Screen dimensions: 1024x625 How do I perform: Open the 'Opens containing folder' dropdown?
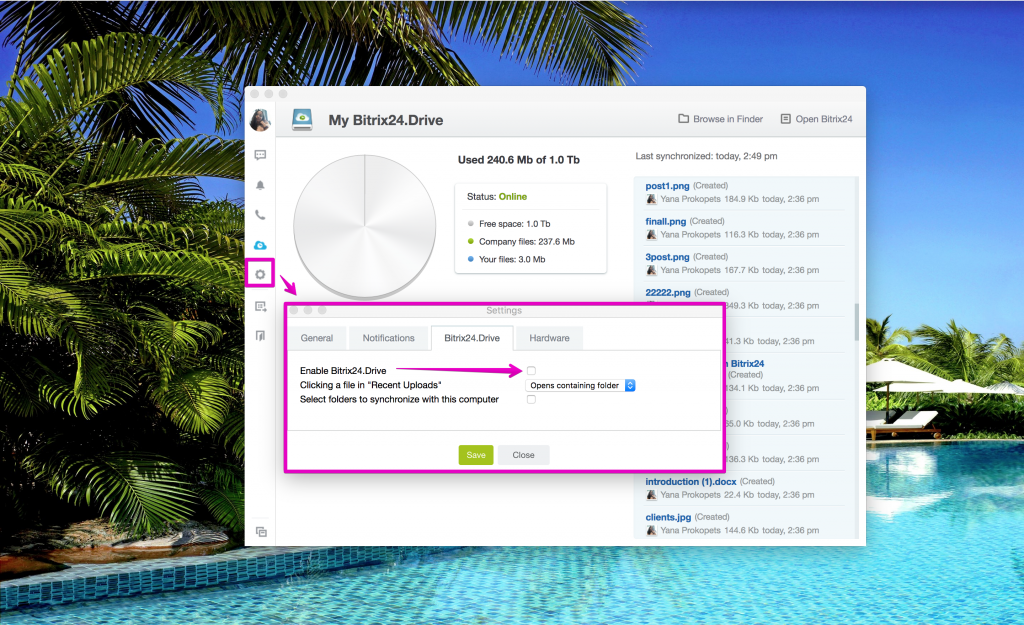tap(580, 385)
